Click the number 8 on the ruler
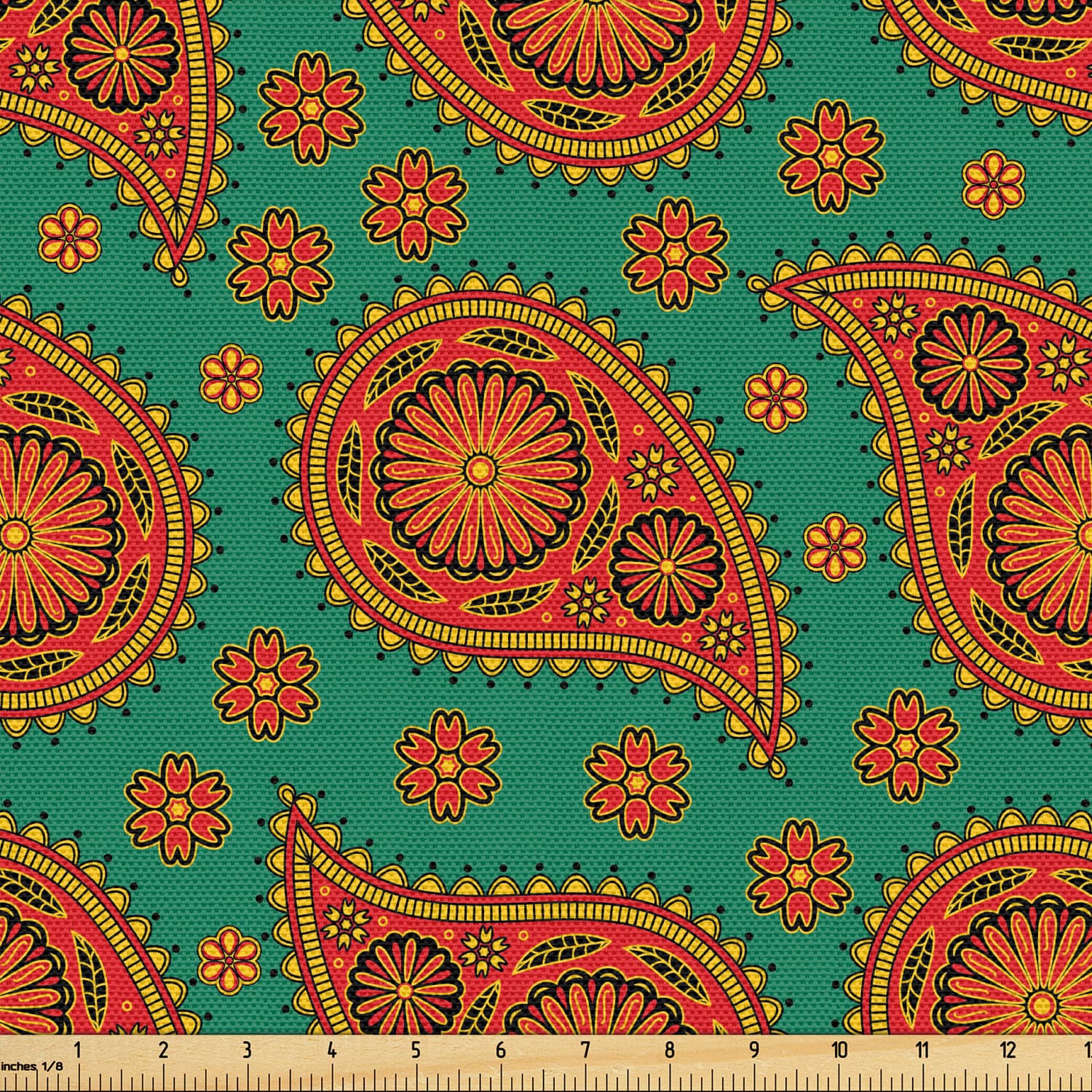This screenshot has height=1092, width=1092. (x=669, y=1051)
